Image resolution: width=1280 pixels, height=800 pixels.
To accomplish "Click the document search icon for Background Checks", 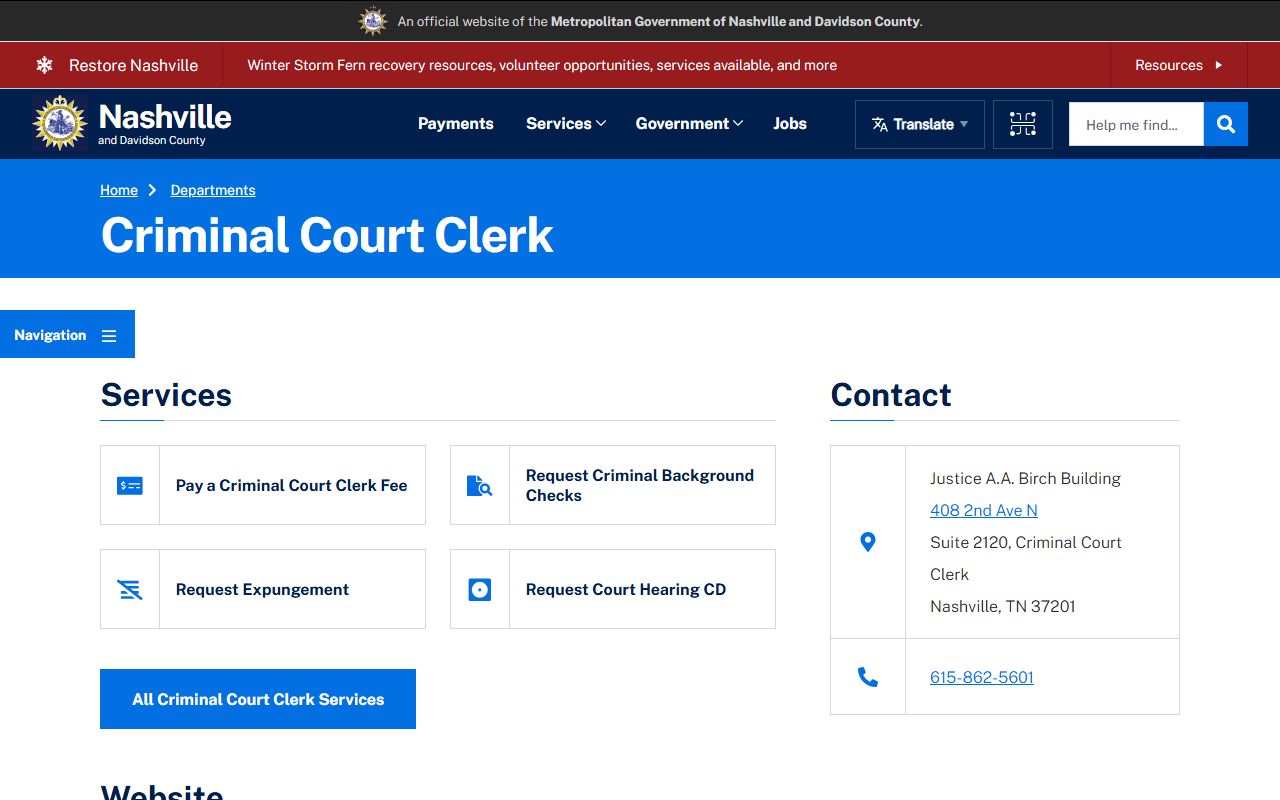I will 480,485.
